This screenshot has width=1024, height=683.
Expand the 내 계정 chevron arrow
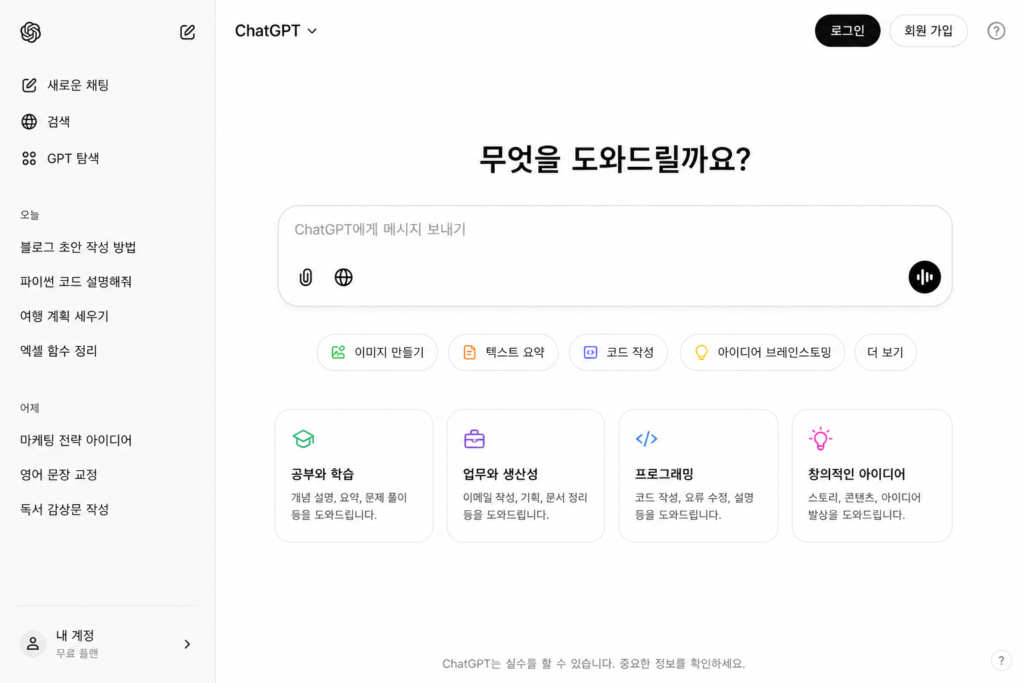[187, 644]
